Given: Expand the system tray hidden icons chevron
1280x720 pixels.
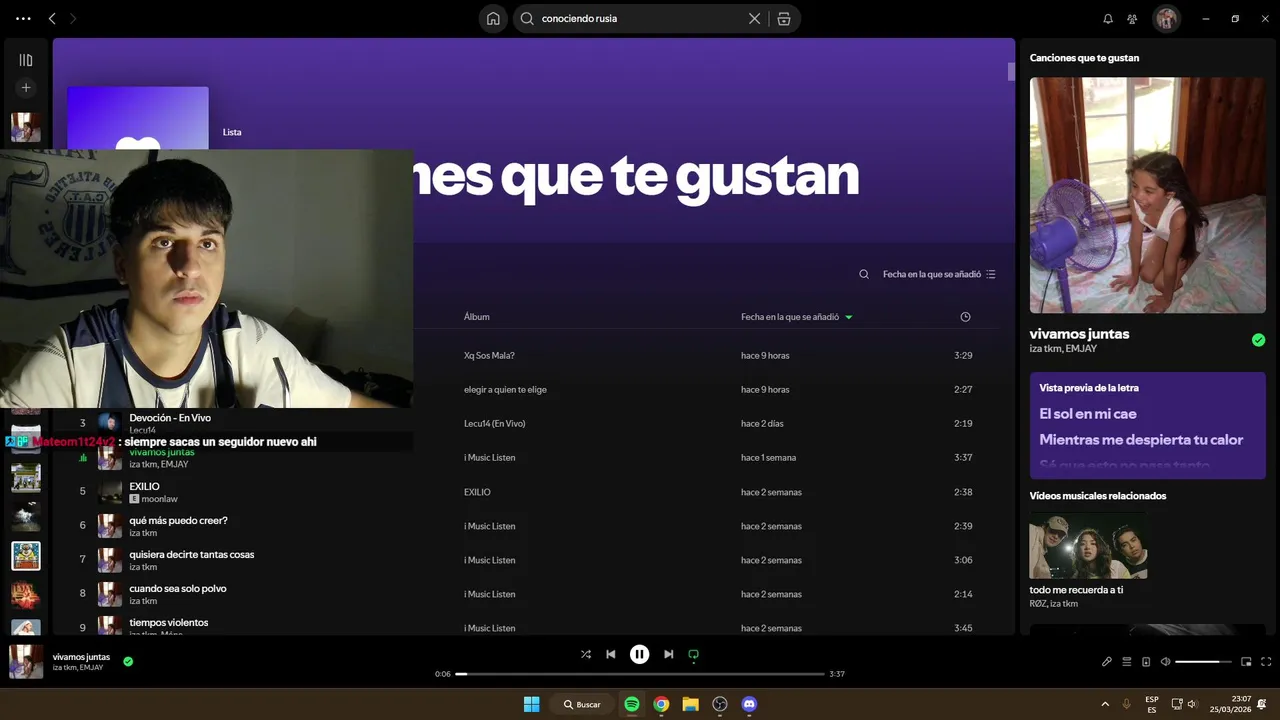Looking at the screenshot, I should pos(1105,704).
